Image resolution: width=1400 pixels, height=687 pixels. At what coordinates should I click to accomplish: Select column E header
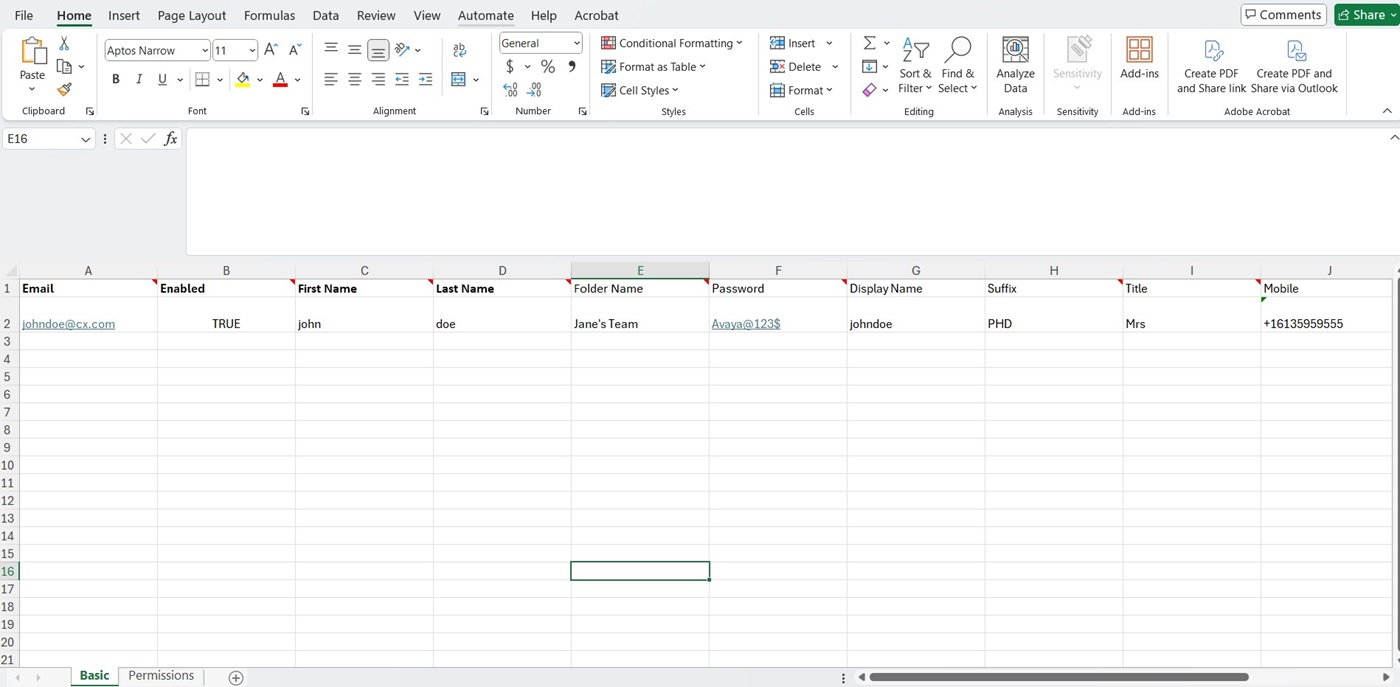640,271
